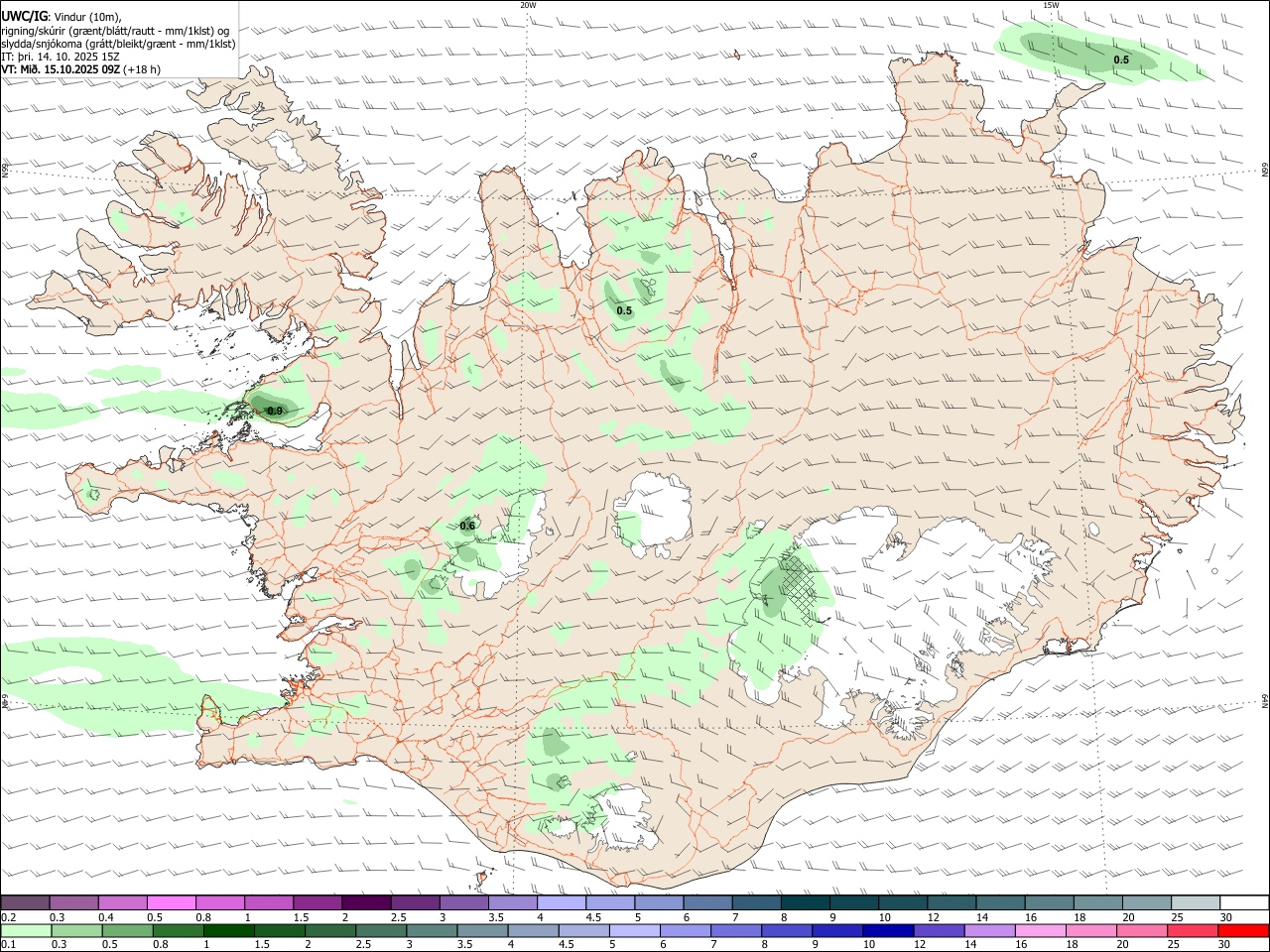1270x952 pixels.
Task: Click the title line 'UWC/IG: Vindur (10m)'
Action: pyautogui.click(x=62, y=16)
